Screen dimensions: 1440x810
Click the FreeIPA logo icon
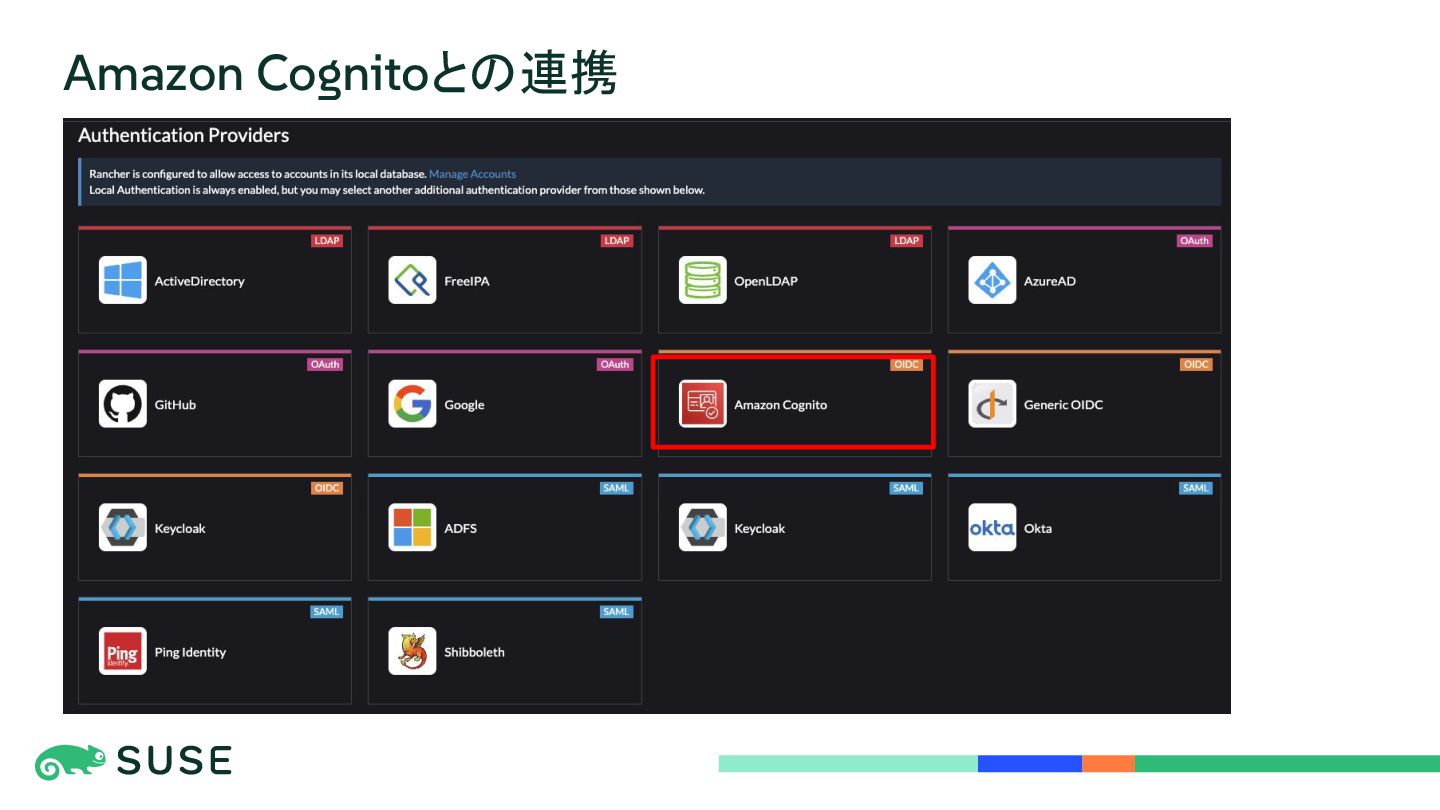(412, 280)
